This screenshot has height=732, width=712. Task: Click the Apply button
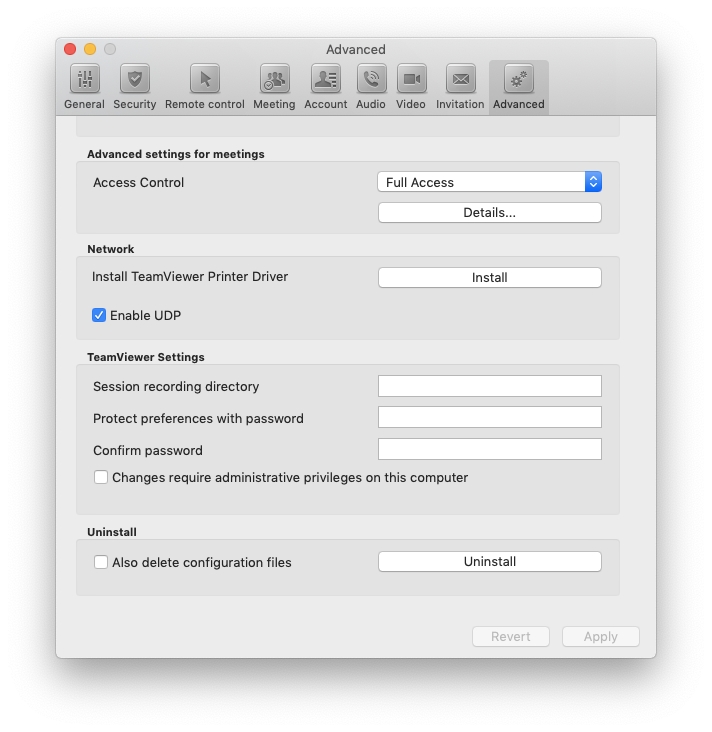600,637
